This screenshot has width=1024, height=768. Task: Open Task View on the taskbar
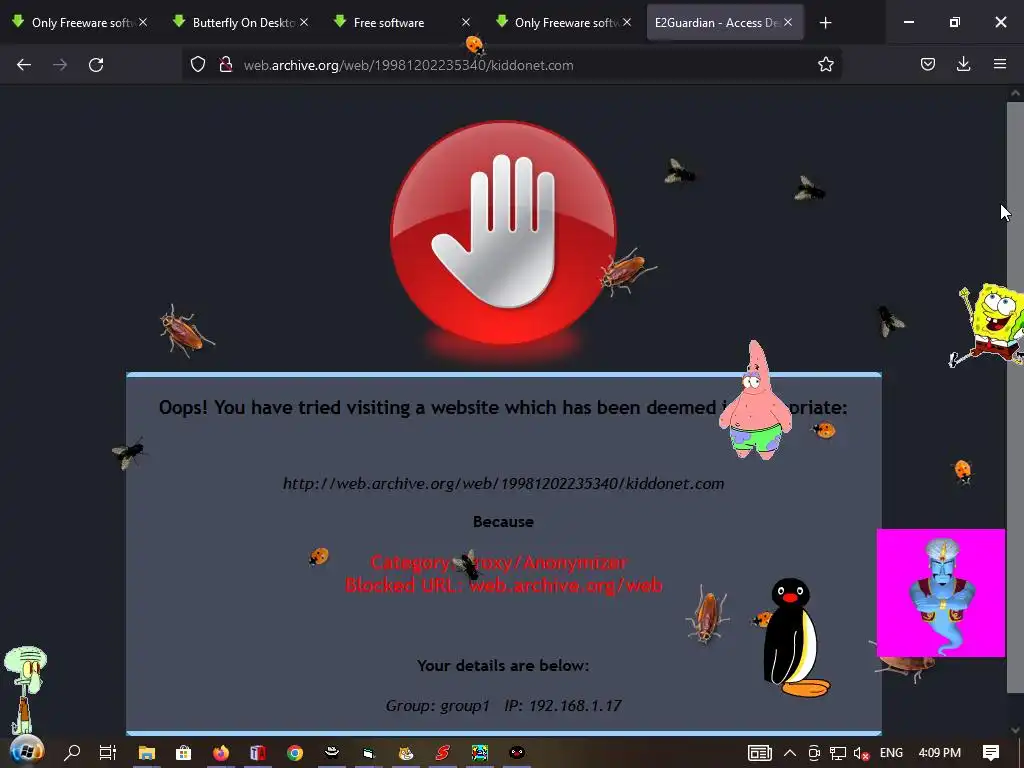tap(108, 752)
